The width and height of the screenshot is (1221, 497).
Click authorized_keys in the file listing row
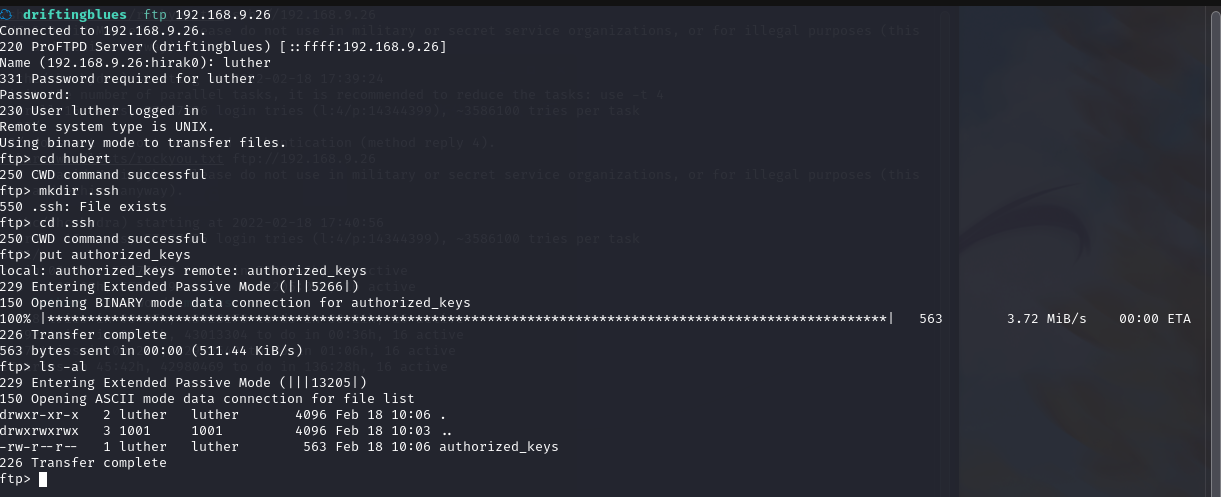498,446
